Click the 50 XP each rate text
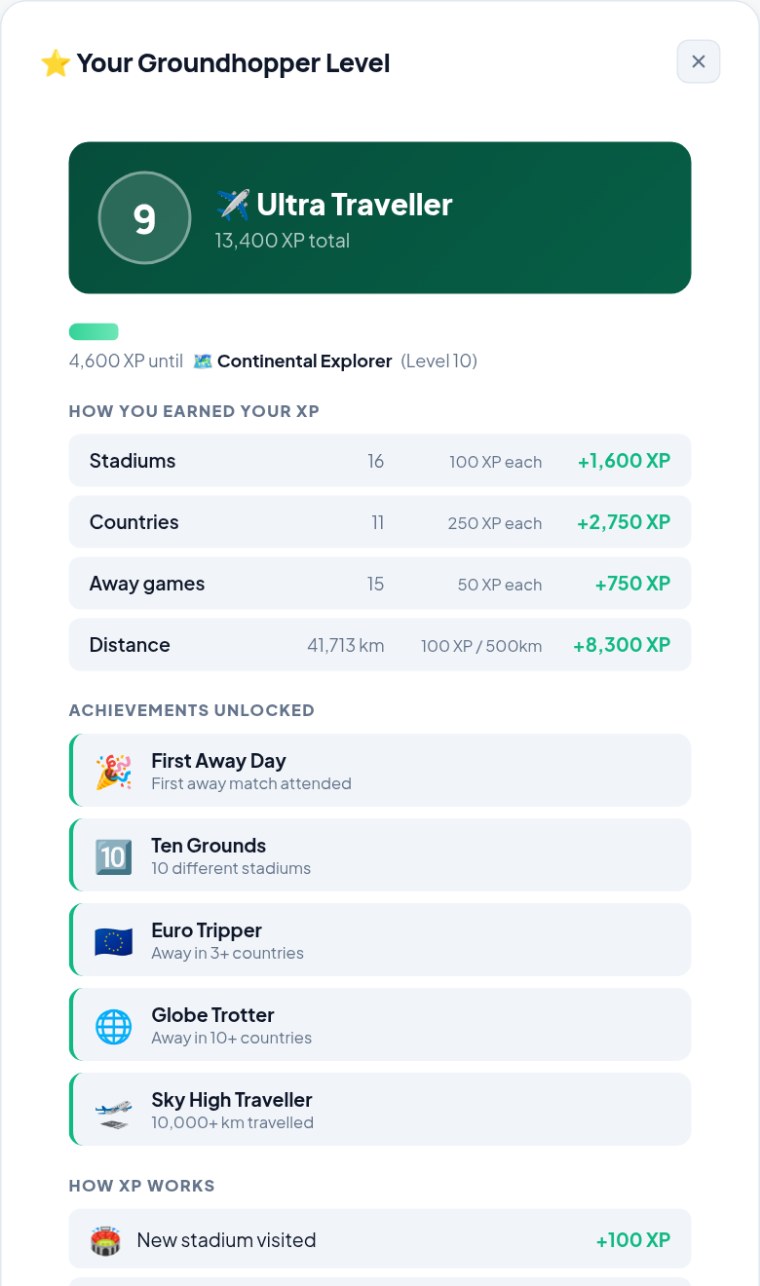Image resolution: width=760 pixels, height=1286 pixels. (500, 585)
